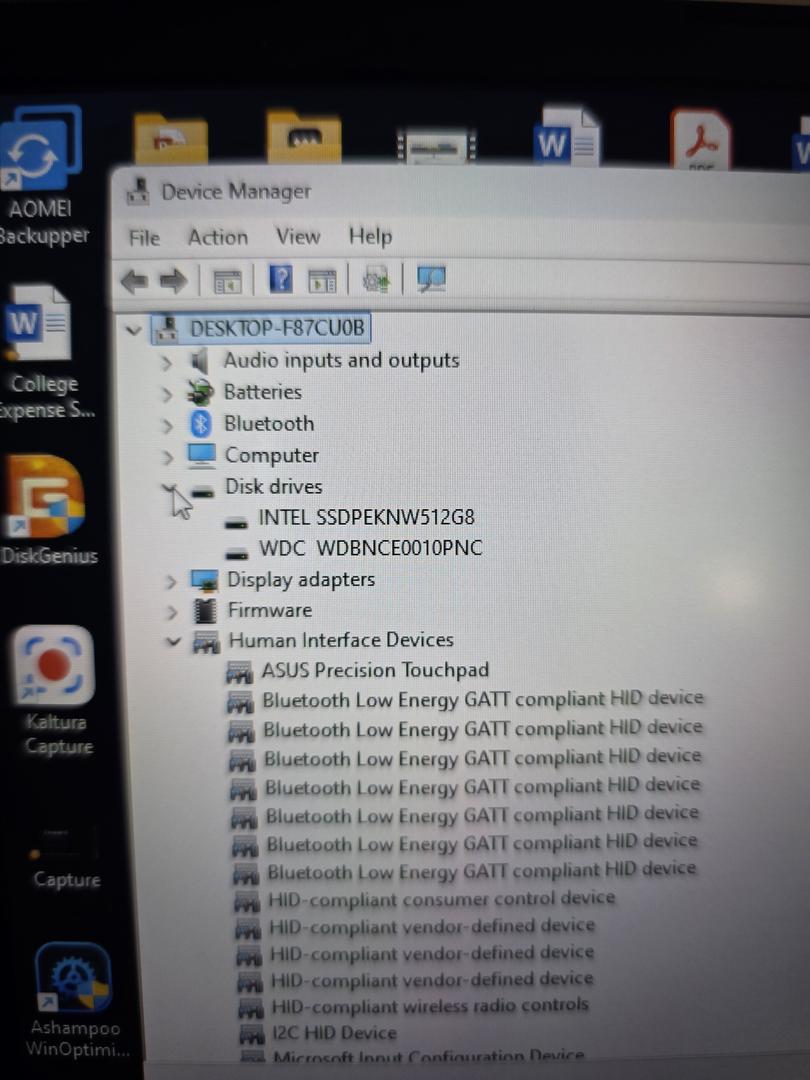Open the Action menu
The height and width of the screenshot is (1080, 810).
click(218, 237)
